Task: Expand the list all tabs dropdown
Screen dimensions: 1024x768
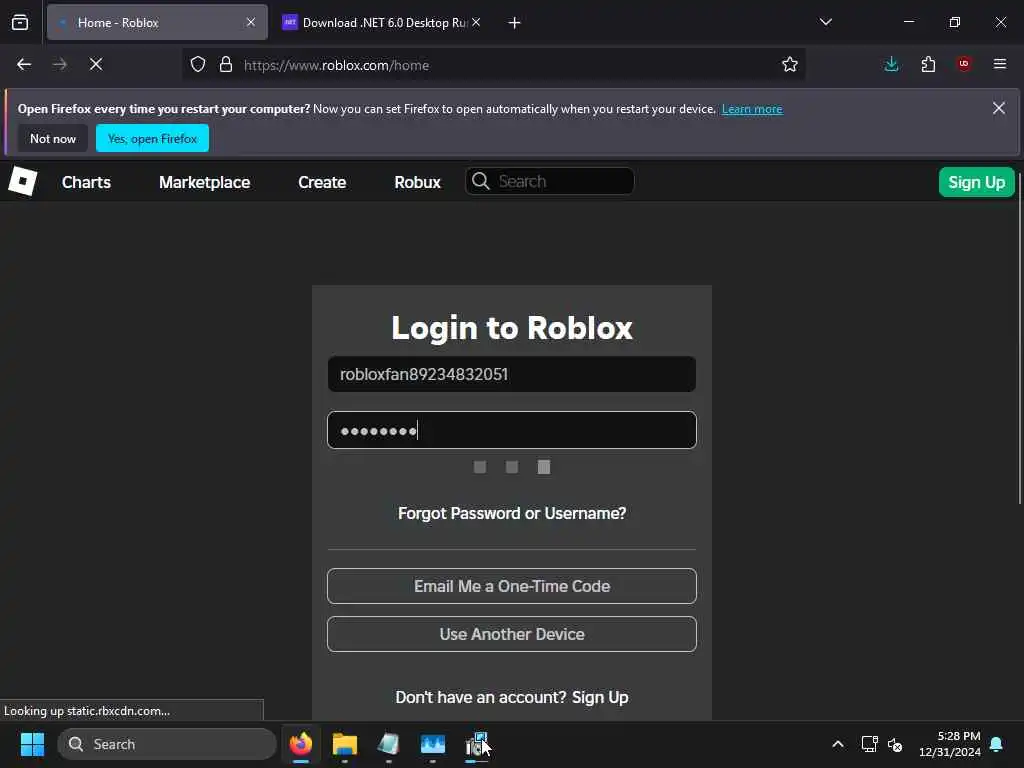Action: [826, 22]
